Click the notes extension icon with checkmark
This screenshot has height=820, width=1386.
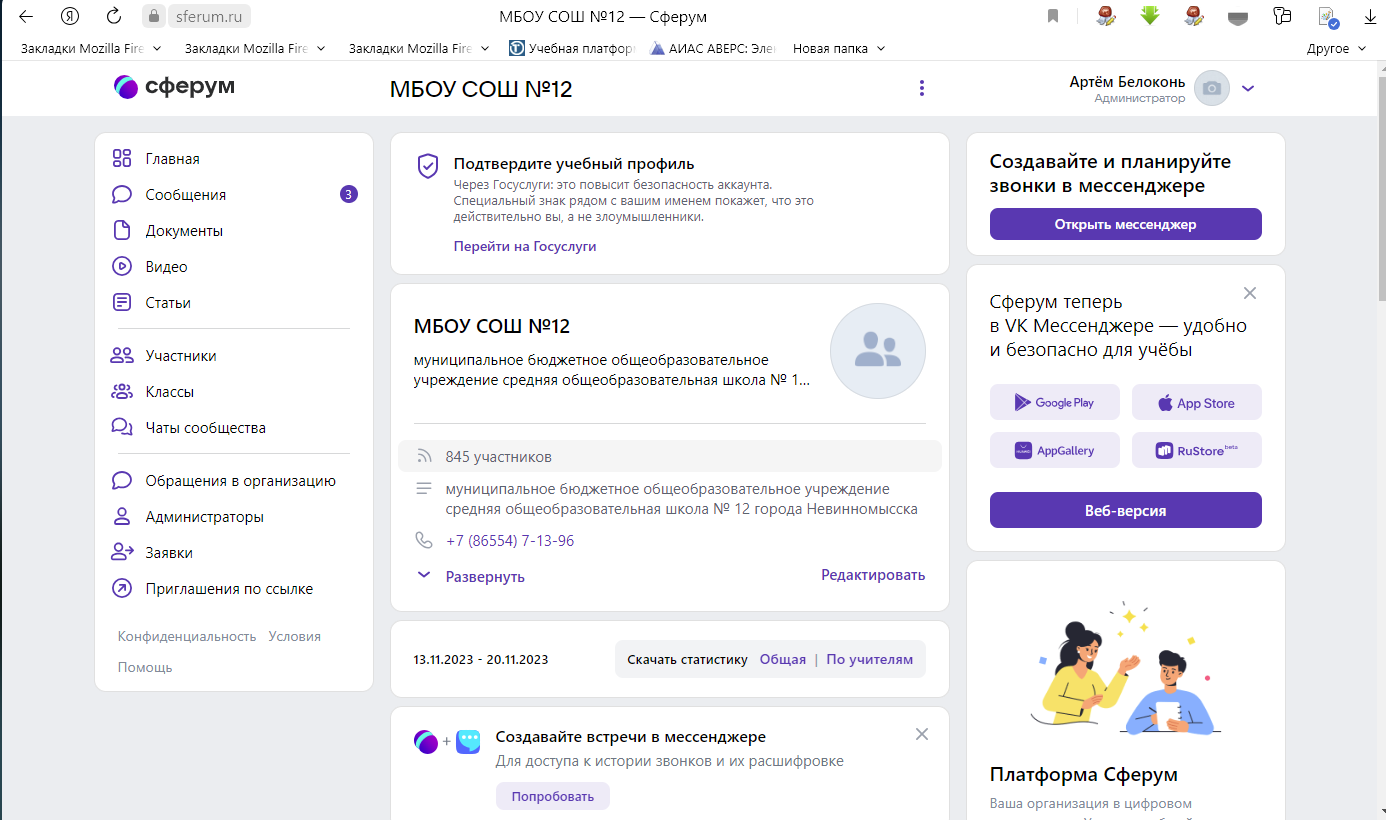point(1328,16)
